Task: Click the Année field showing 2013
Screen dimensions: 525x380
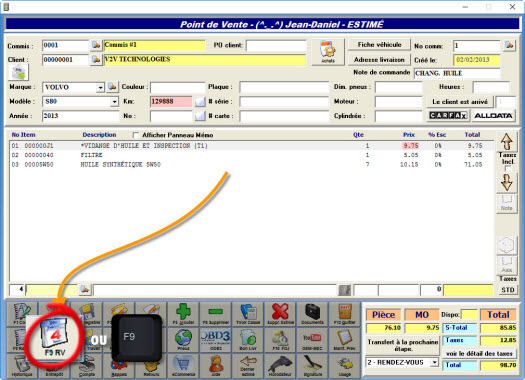Action: click(x=80, y=116)
